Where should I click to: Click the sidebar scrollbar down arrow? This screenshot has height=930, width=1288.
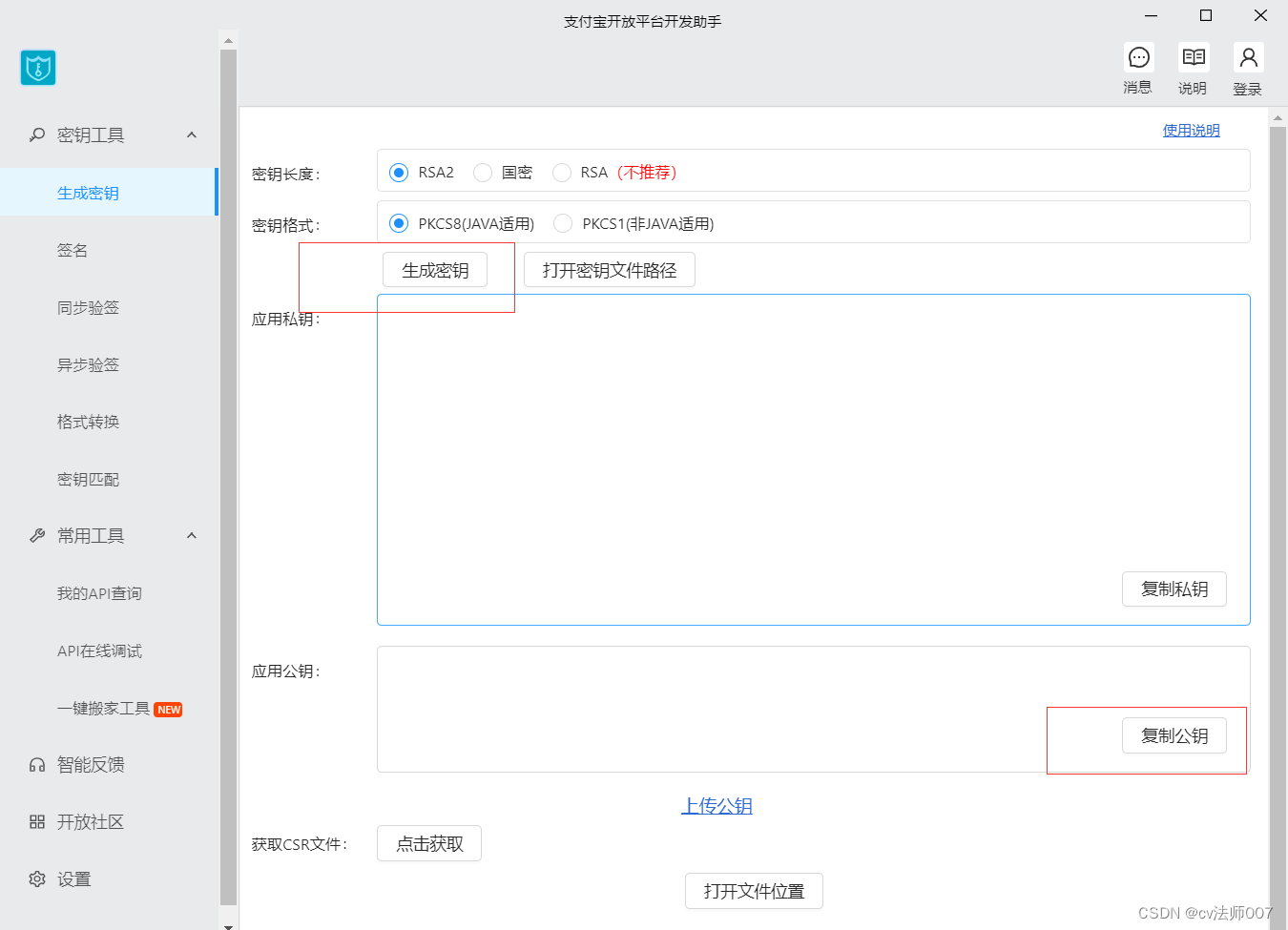(228, 925)
